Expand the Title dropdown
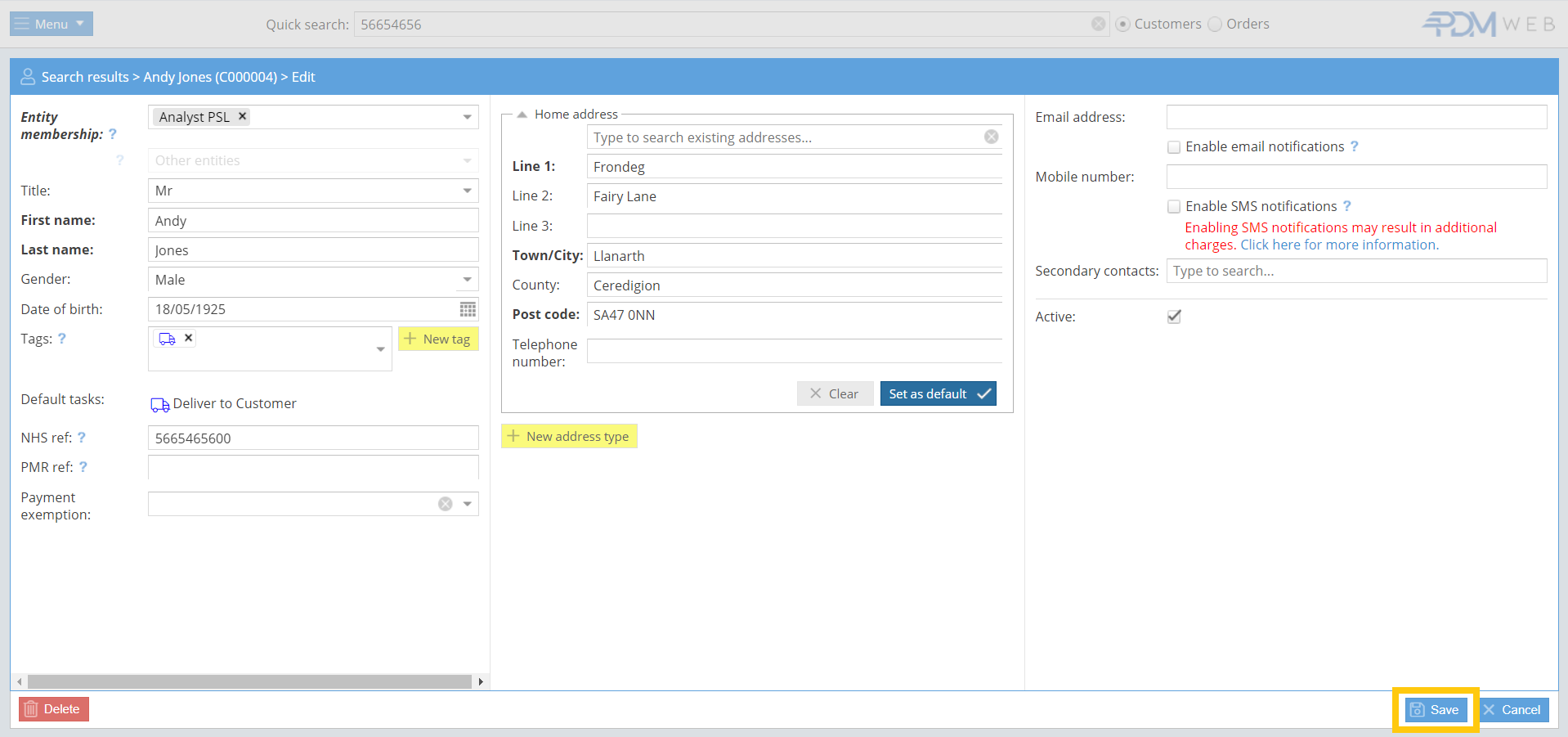The height and width of the screenshot is (737, 1568). pyautogui.click(x=467, y=191)
